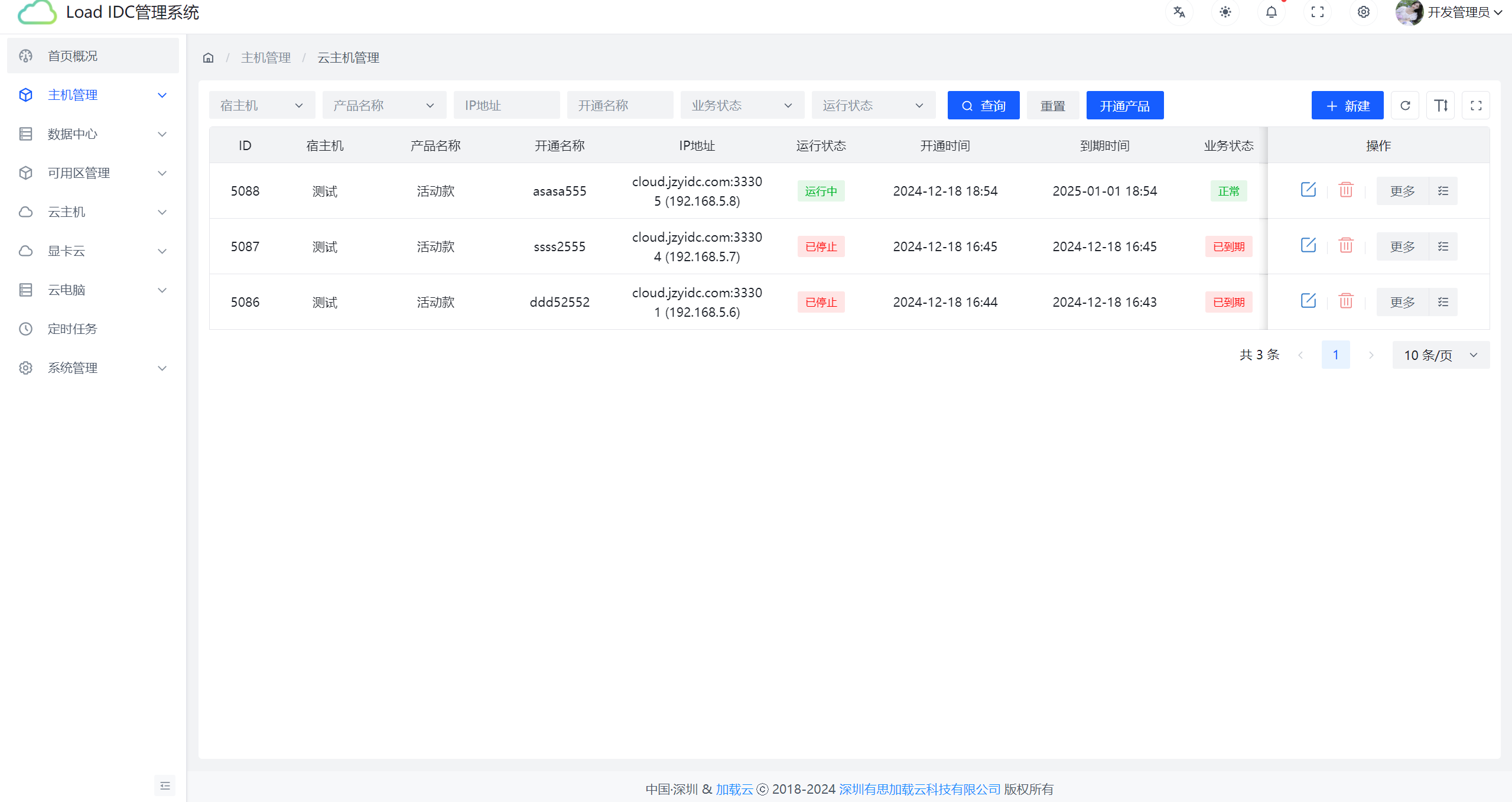This screenshot has height=802, width=1512.
Task: Open the header settings gear
Action: click(1363, 12)
